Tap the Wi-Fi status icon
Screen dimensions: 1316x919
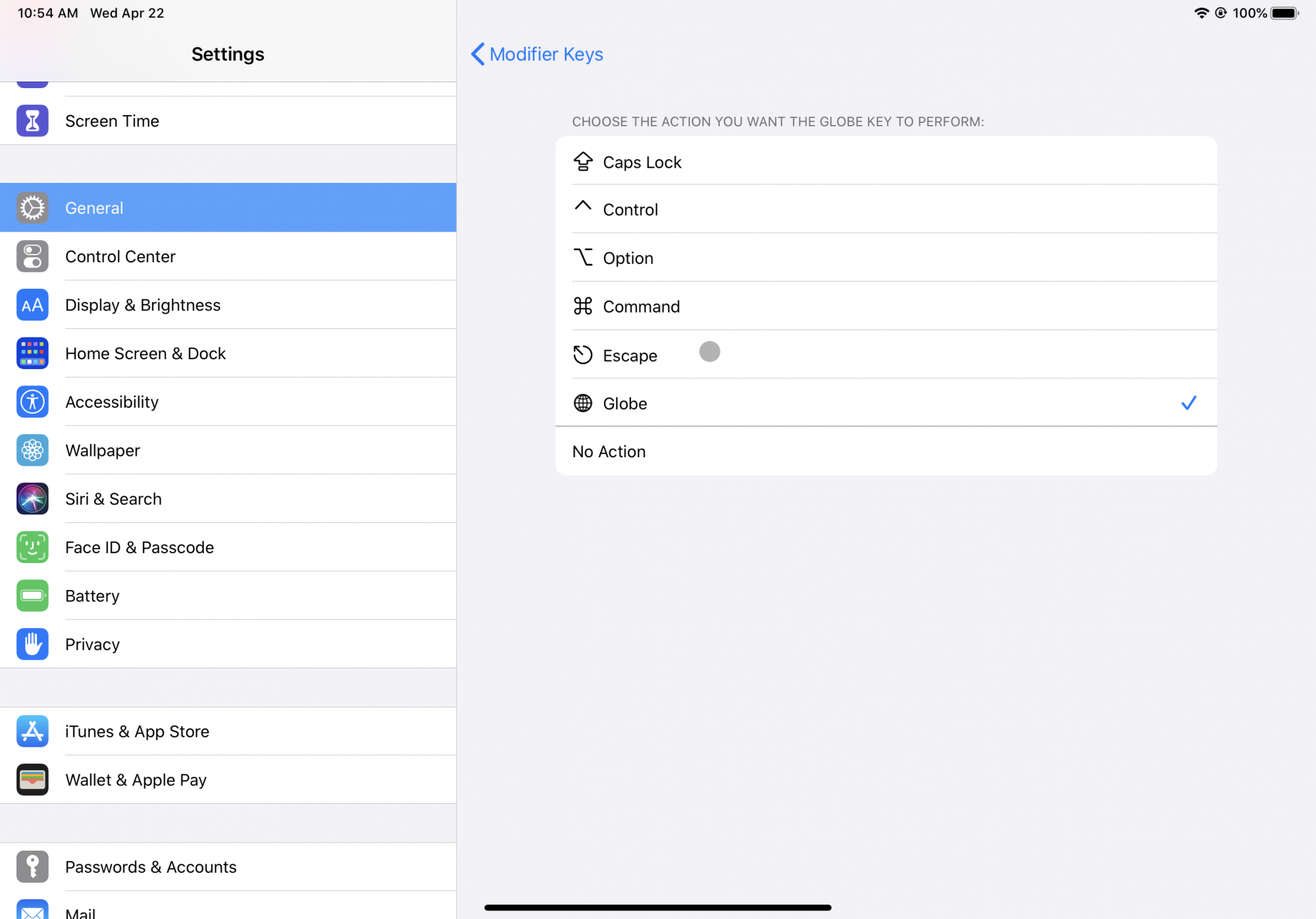coord(1202,13)
